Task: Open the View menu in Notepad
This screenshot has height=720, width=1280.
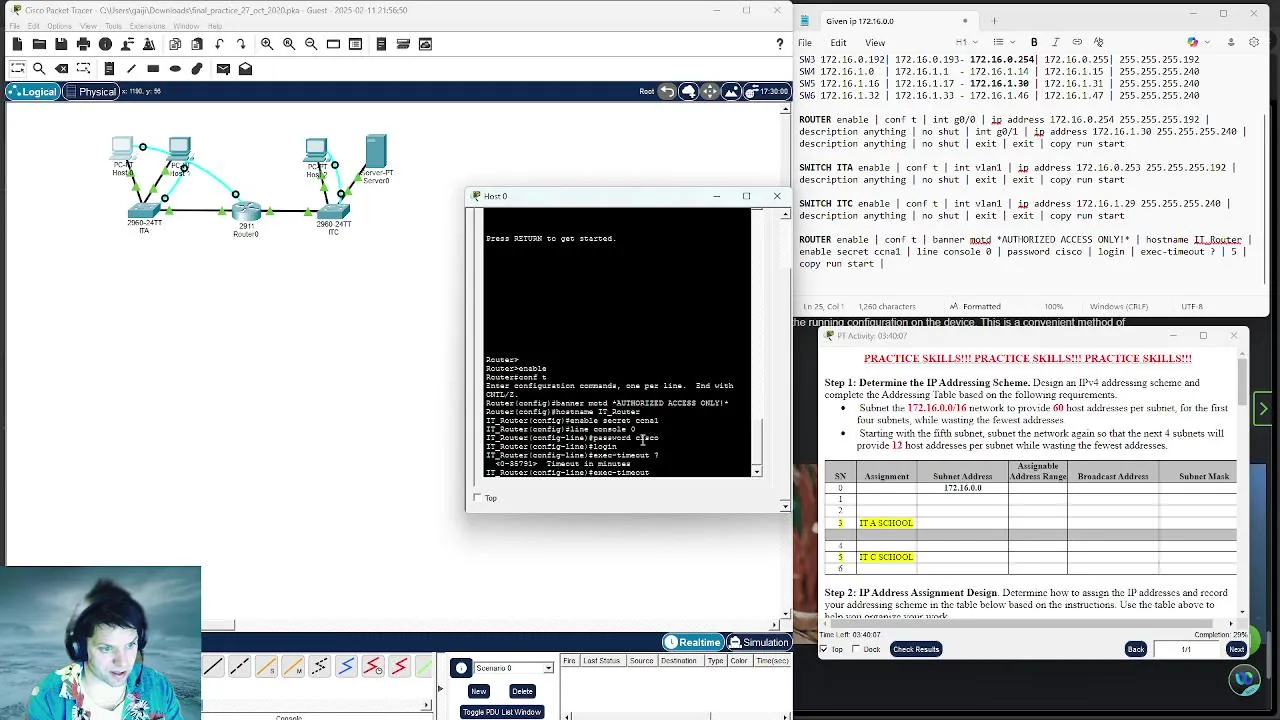Action: 875,43
